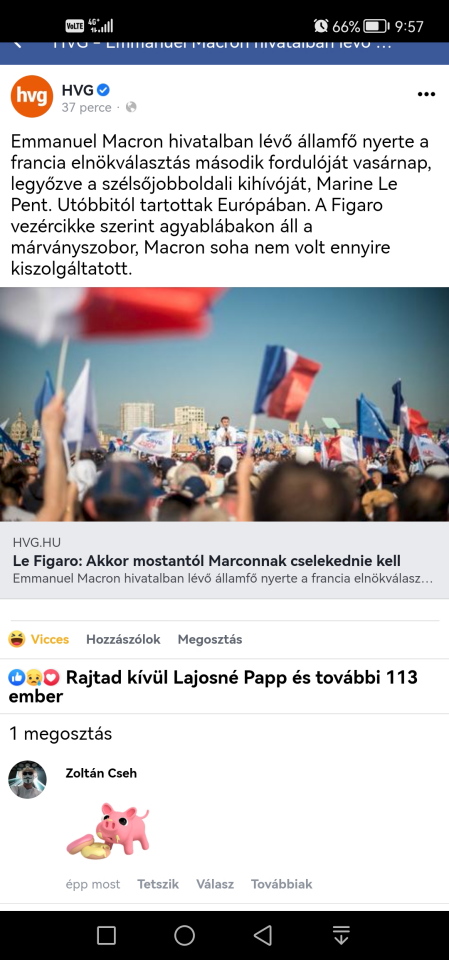Image resolution: width=449 pixels, height=960 pixels.
Task: Tap the Android recent apps square button
Action: click(106, 935)
